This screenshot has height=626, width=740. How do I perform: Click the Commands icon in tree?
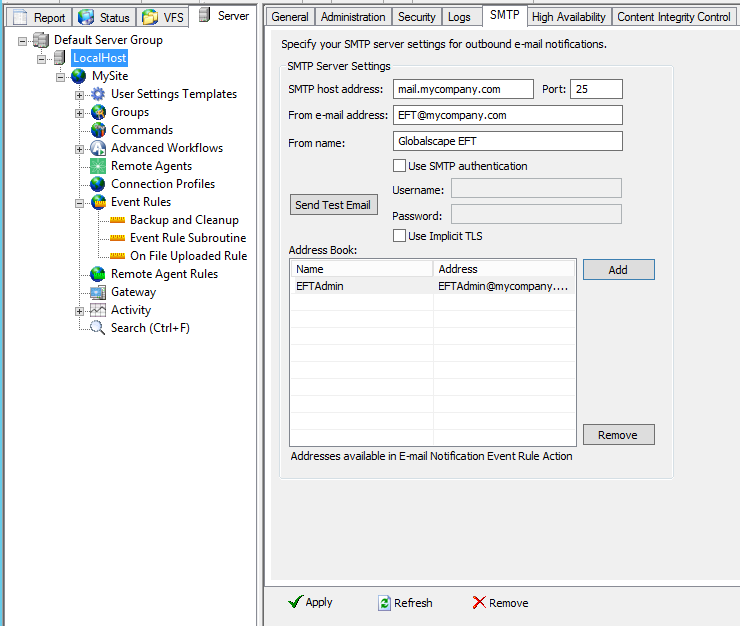(98, 130)
